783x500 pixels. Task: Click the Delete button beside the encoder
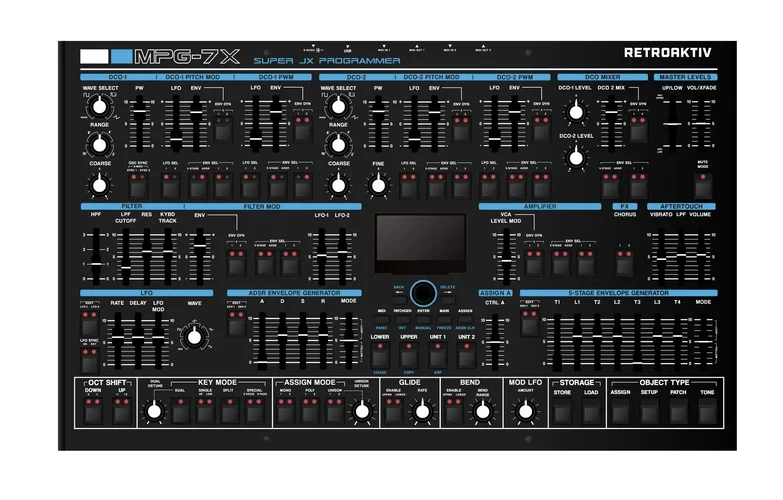pyautogui.click(x=448, y=299)
